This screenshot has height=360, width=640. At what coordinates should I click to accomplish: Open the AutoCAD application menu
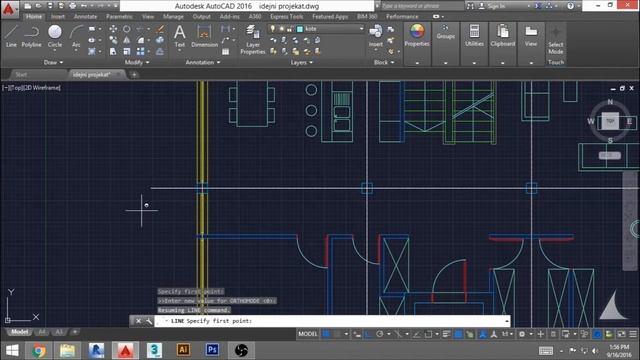(x=9, y=9)
